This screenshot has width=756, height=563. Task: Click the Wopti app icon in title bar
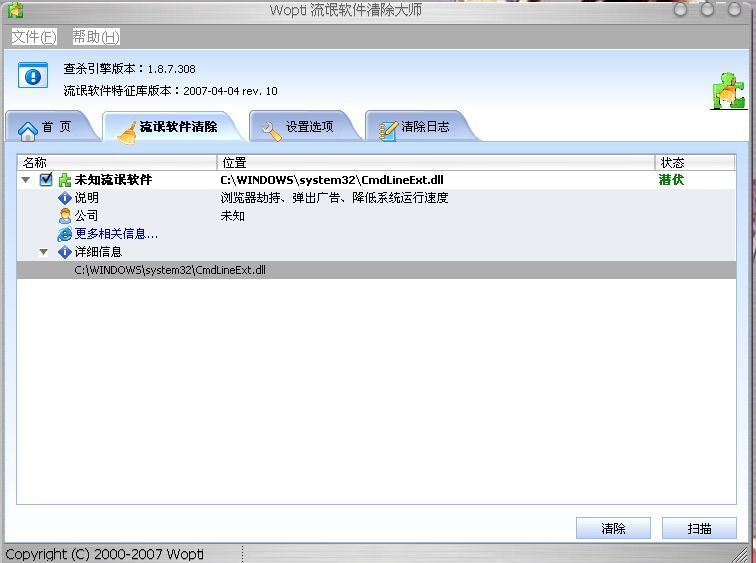[15, 9]
